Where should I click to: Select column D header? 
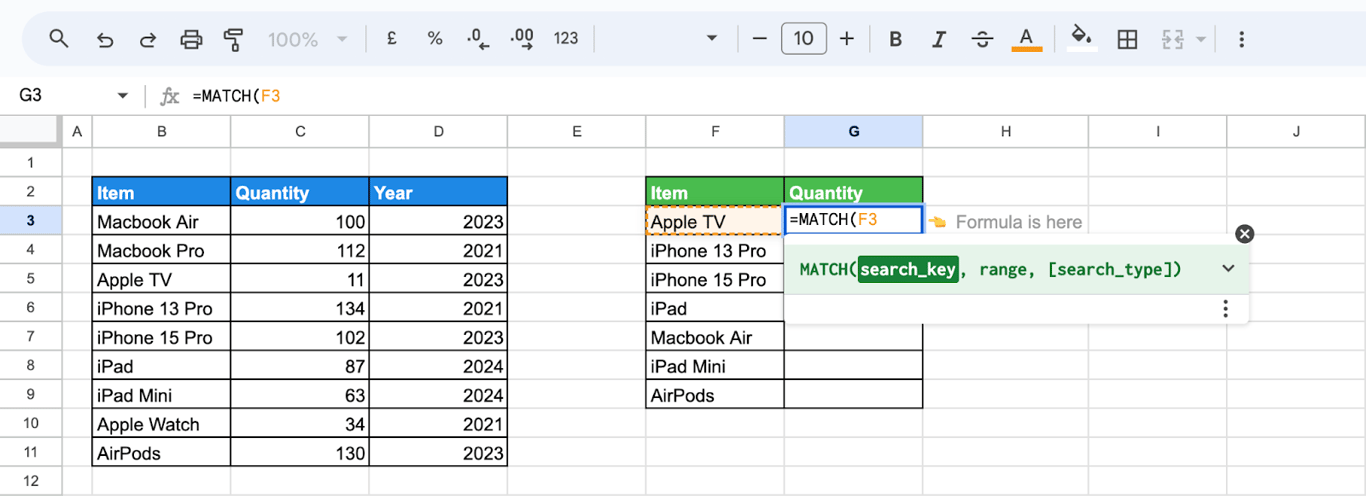(438, 131)
